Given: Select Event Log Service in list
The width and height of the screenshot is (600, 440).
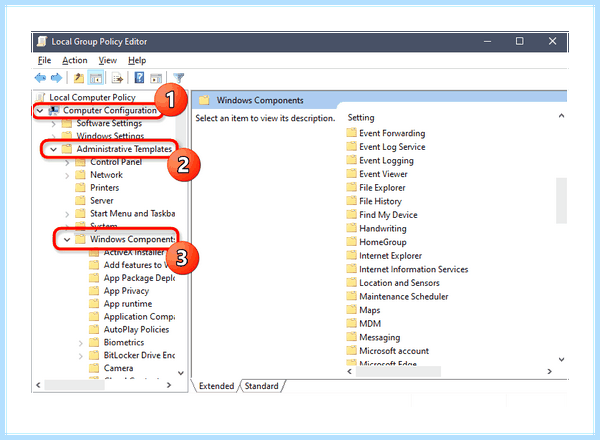Looking at the screenshot, I should [x=392, y=147].
